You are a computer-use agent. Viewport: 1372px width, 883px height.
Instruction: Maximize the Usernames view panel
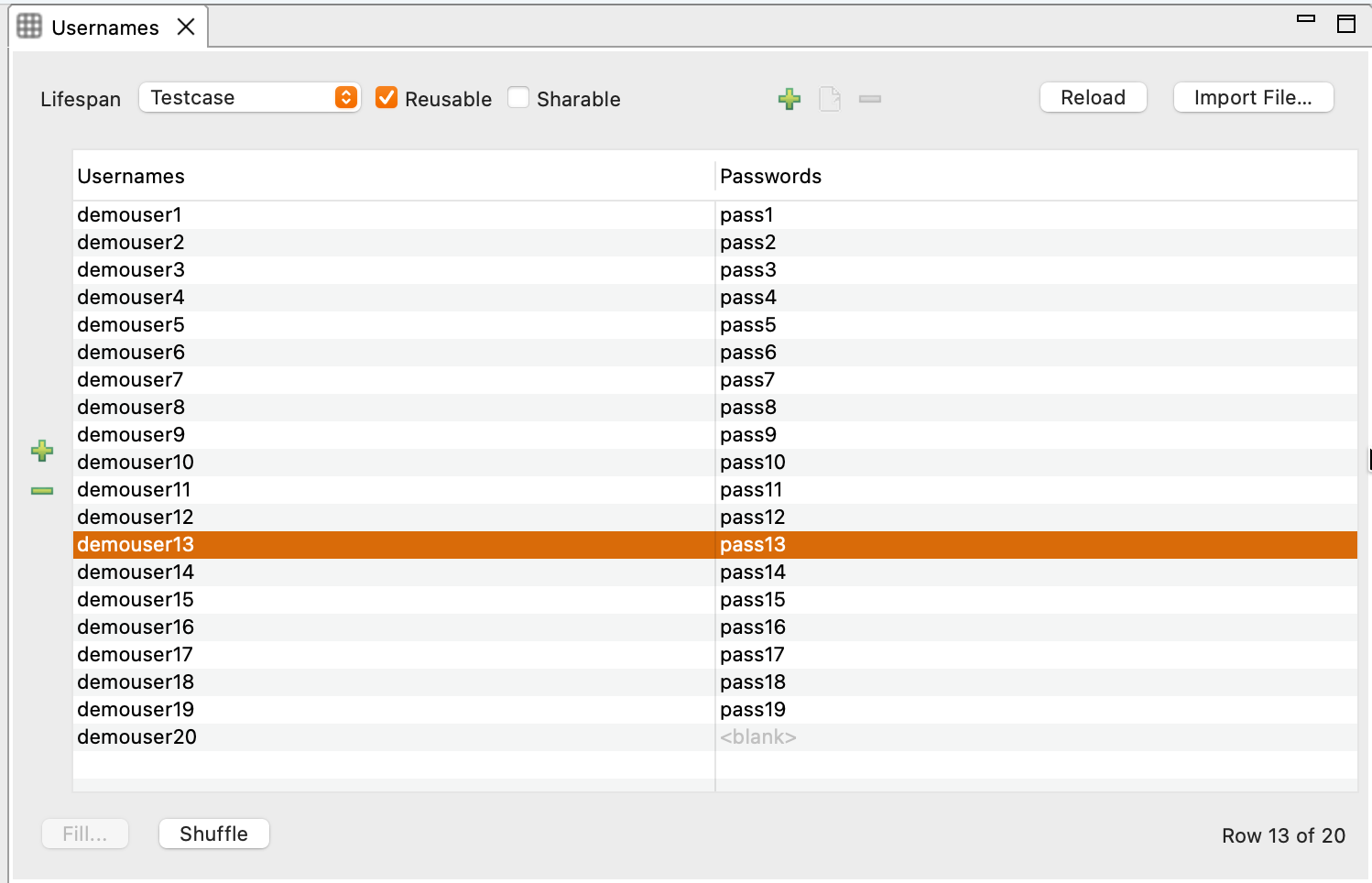click(x=1346, y=24)
